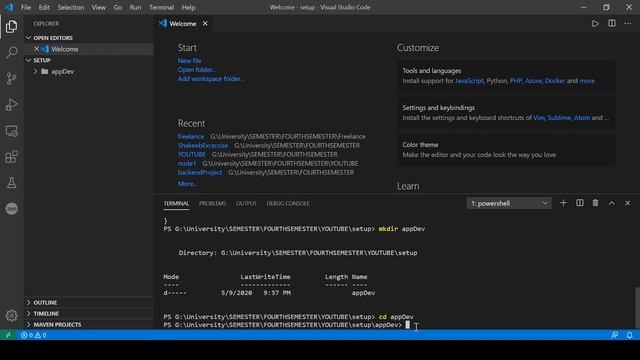Viewport: 640px width, 360px height.
Task: Maximize the panel with the up chevron
Action: (611, 203)
